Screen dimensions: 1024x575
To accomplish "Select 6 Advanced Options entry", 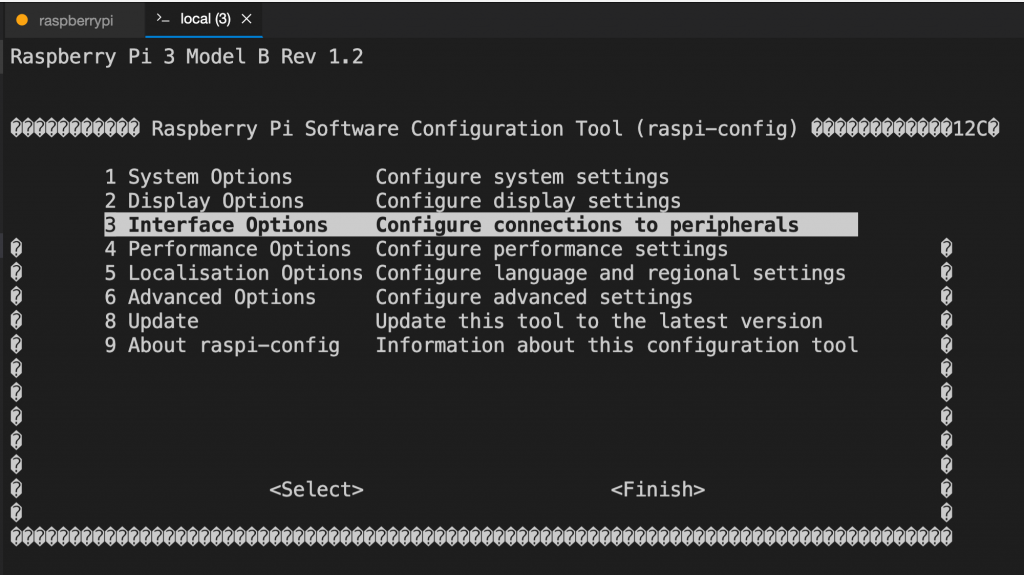I will pos(210,297).
